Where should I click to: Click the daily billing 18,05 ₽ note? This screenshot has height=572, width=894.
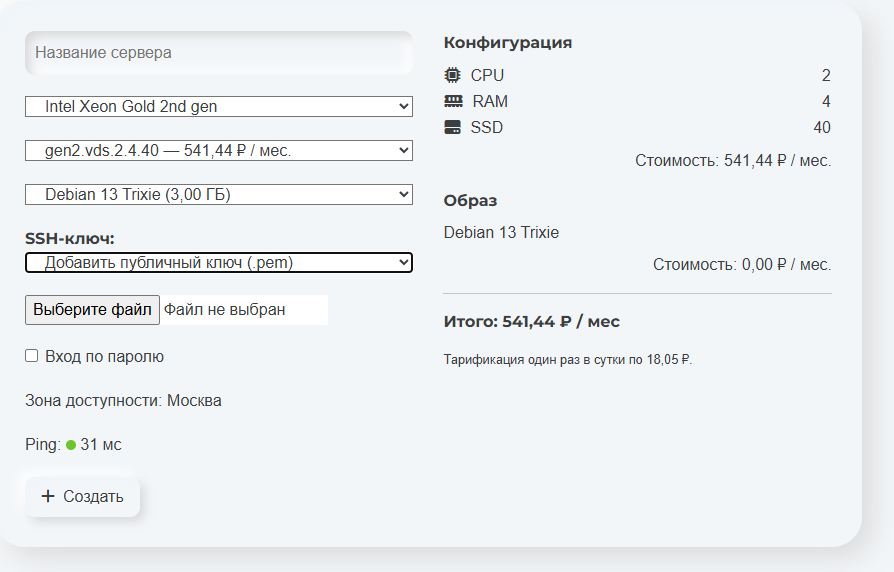pos(568,360)
